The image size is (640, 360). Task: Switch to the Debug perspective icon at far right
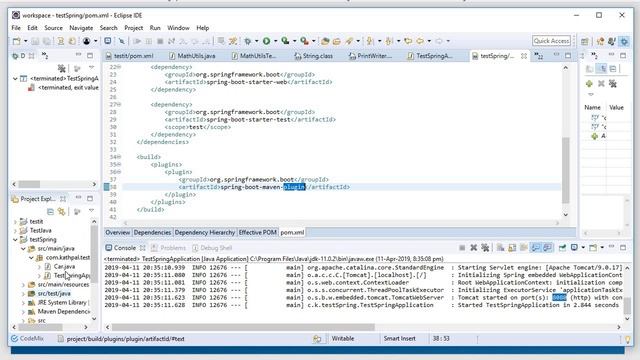point(624,41)
